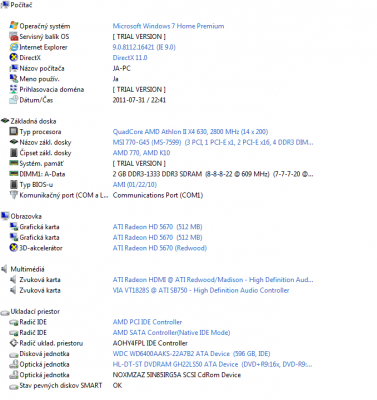The image size is (377, 400).
Task: Click the DIMM1: A-Data memory icon
Action: (x=13, y=174)
